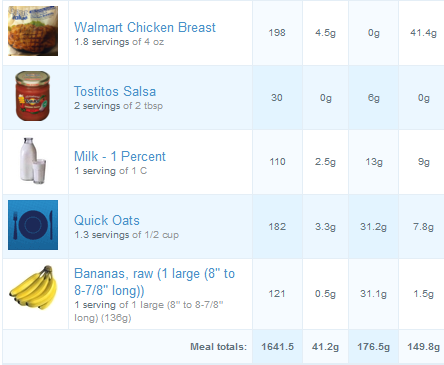Click the milk bottle and glass image
The height and width of the screenshot is (365, 444).
pos(33,160)
